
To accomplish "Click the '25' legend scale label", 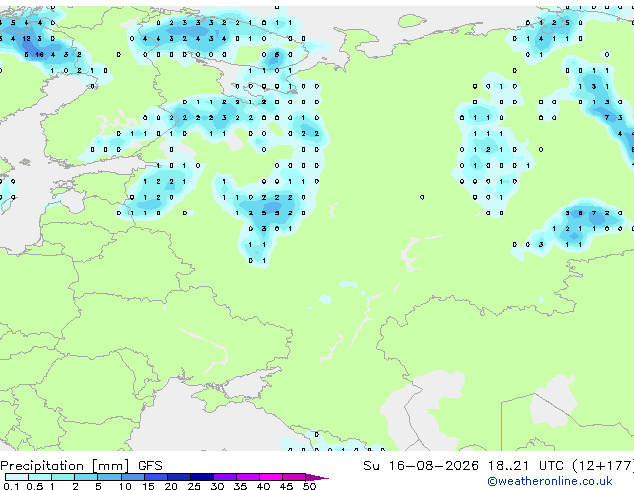I will [x=194, y=486].
